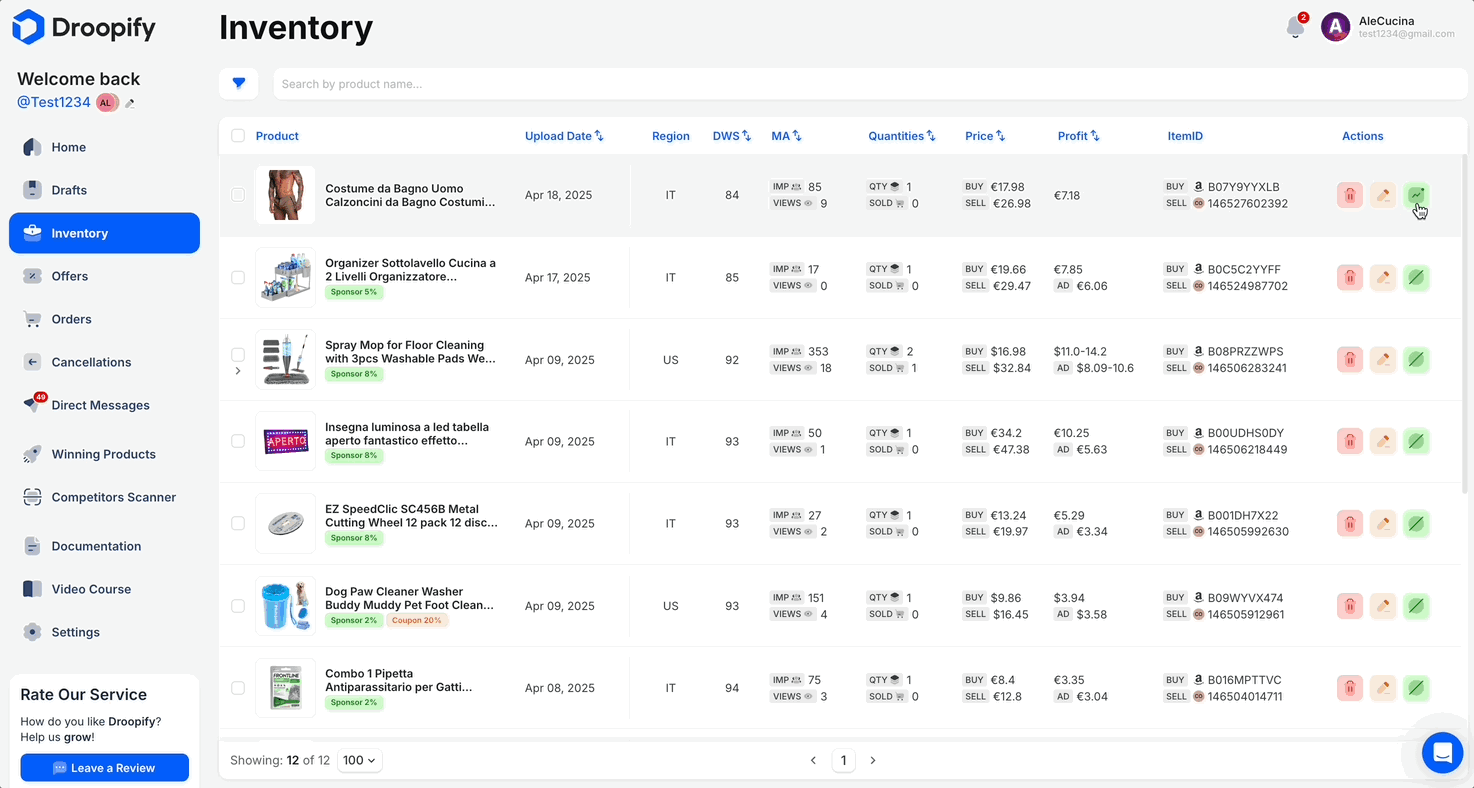The height and width of the screenshot is (788, 1474).
Task: Click the Droopify logo
Action: click(84, 27)
